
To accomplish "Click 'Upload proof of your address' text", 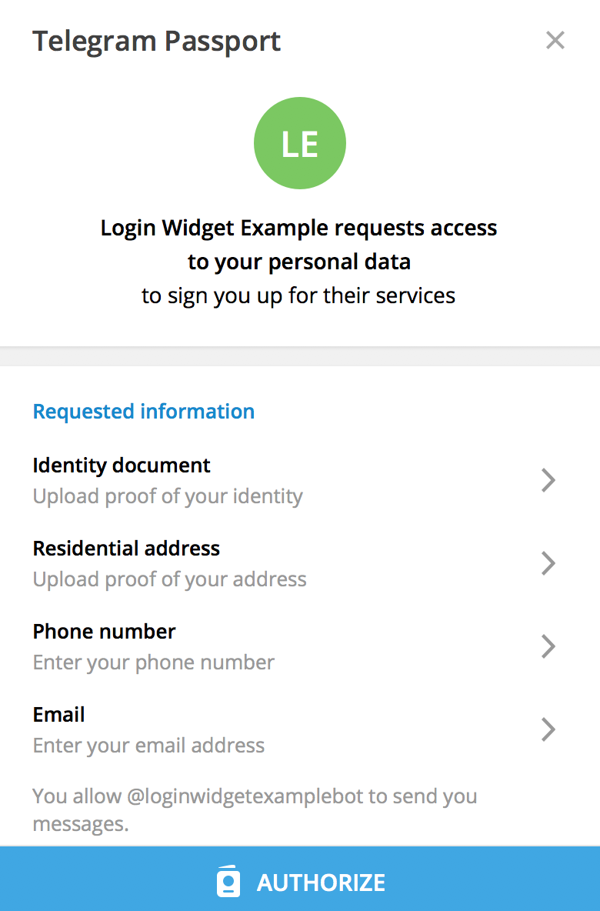I will [x=170, y=579].
